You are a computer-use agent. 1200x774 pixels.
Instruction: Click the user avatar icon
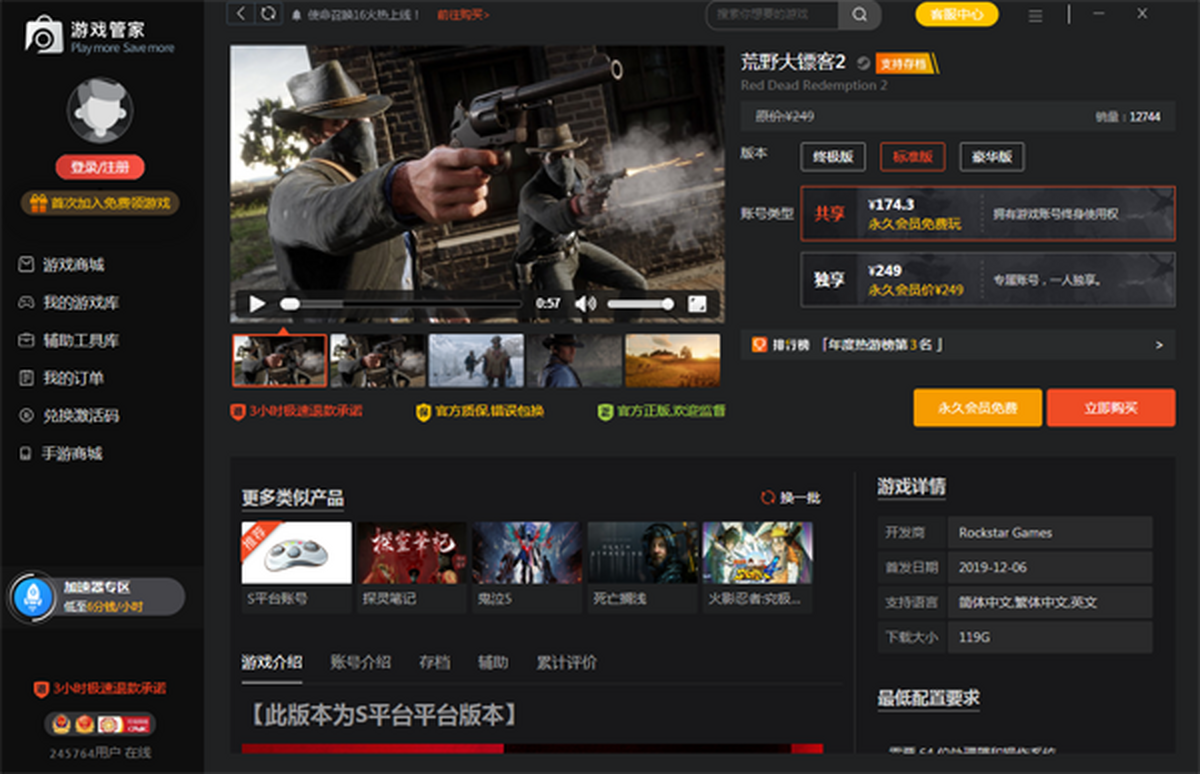100,110
